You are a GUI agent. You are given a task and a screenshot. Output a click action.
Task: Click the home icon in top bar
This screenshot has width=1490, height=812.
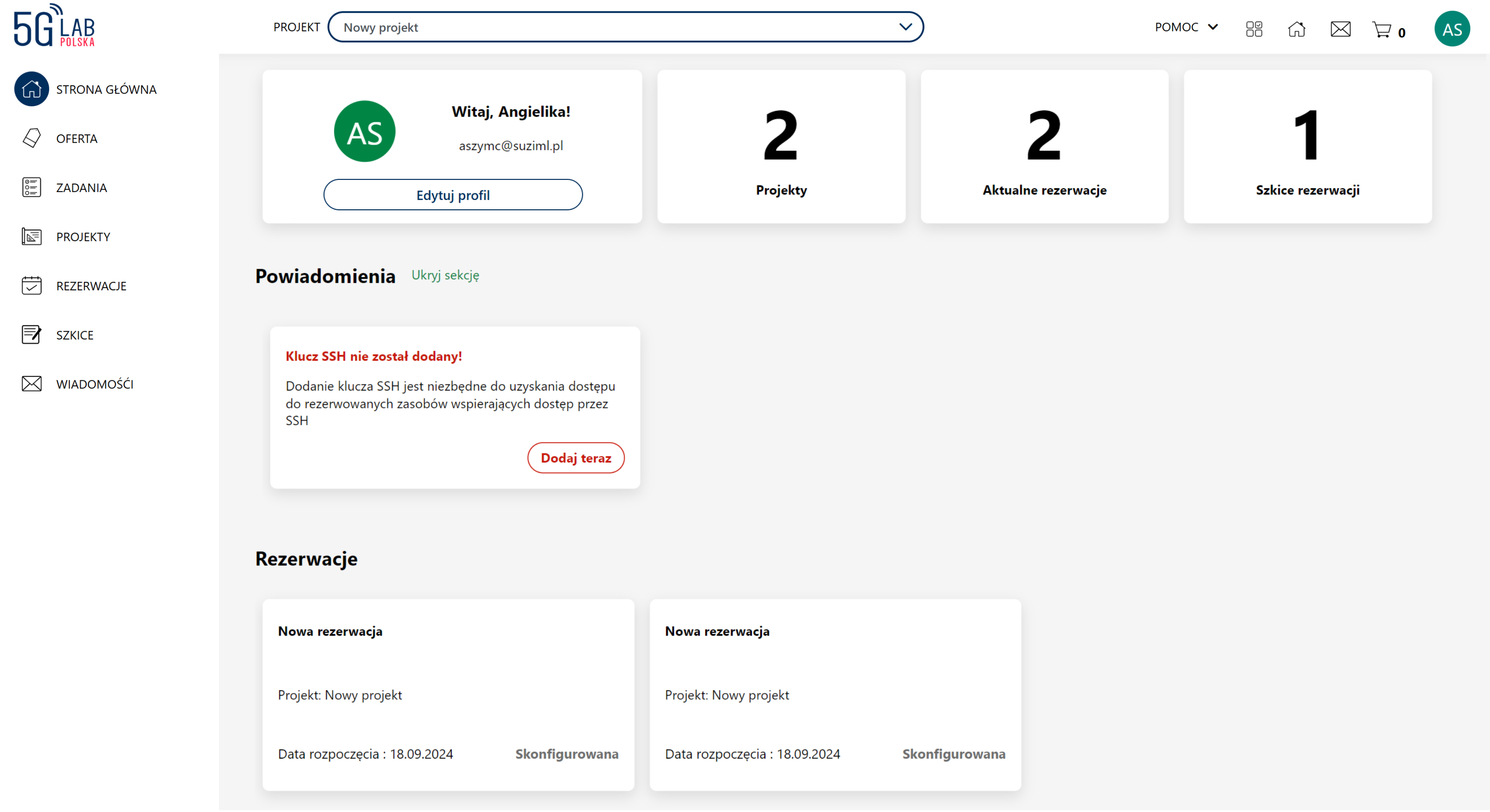tap(1297, 29)
